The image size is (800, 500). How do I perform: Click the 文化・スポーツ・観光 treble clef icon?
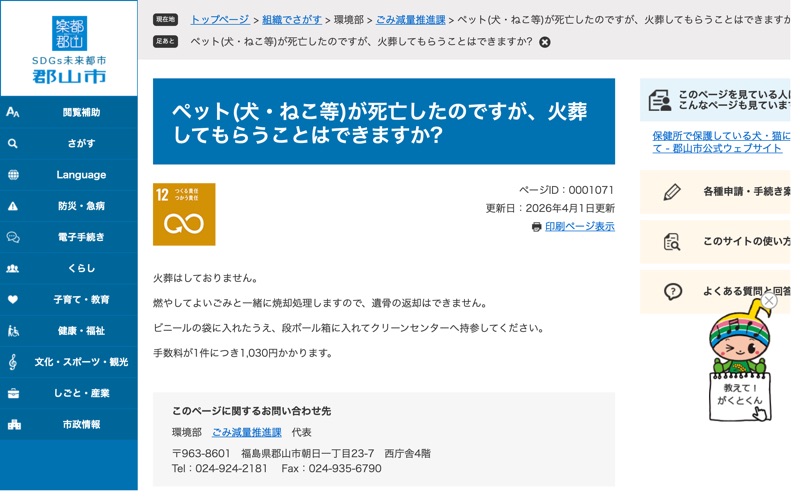(13, 362)
